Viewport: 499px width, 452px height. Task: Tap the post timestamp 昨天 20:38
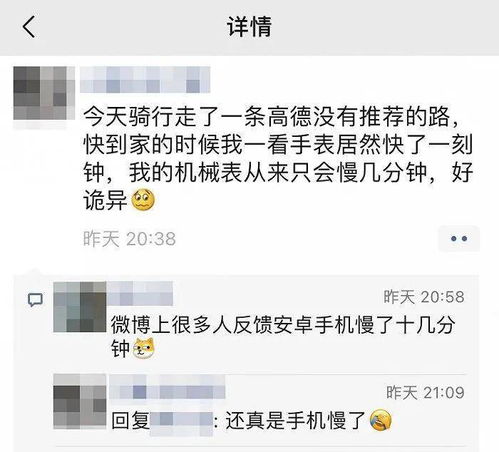129,239
